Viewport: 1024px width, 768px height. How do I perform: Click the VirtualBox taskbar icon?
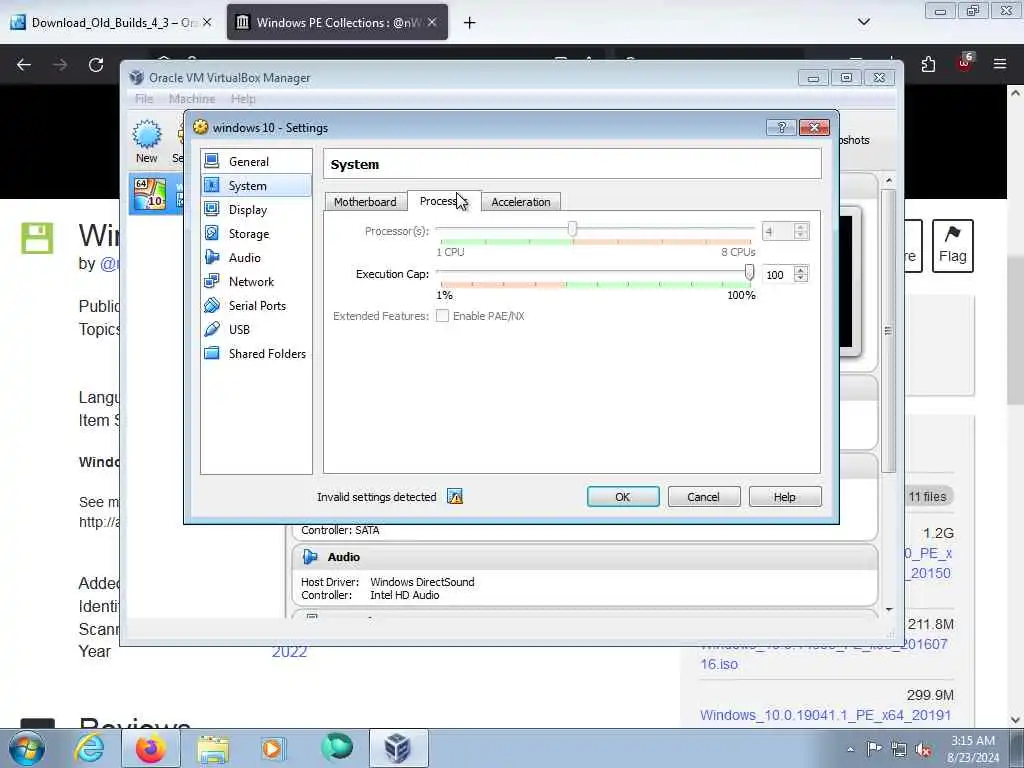coord(398,748)
